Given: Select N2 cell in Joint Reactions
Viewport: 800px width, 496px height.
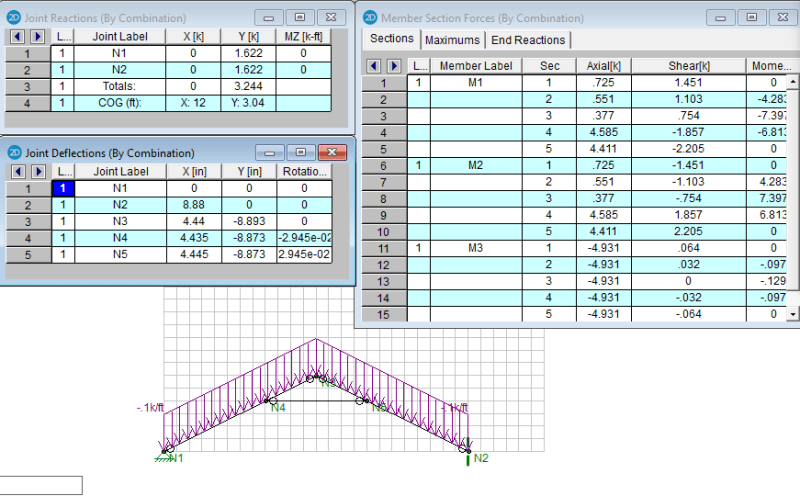Looking at the screenshot, I should point(119,70).
